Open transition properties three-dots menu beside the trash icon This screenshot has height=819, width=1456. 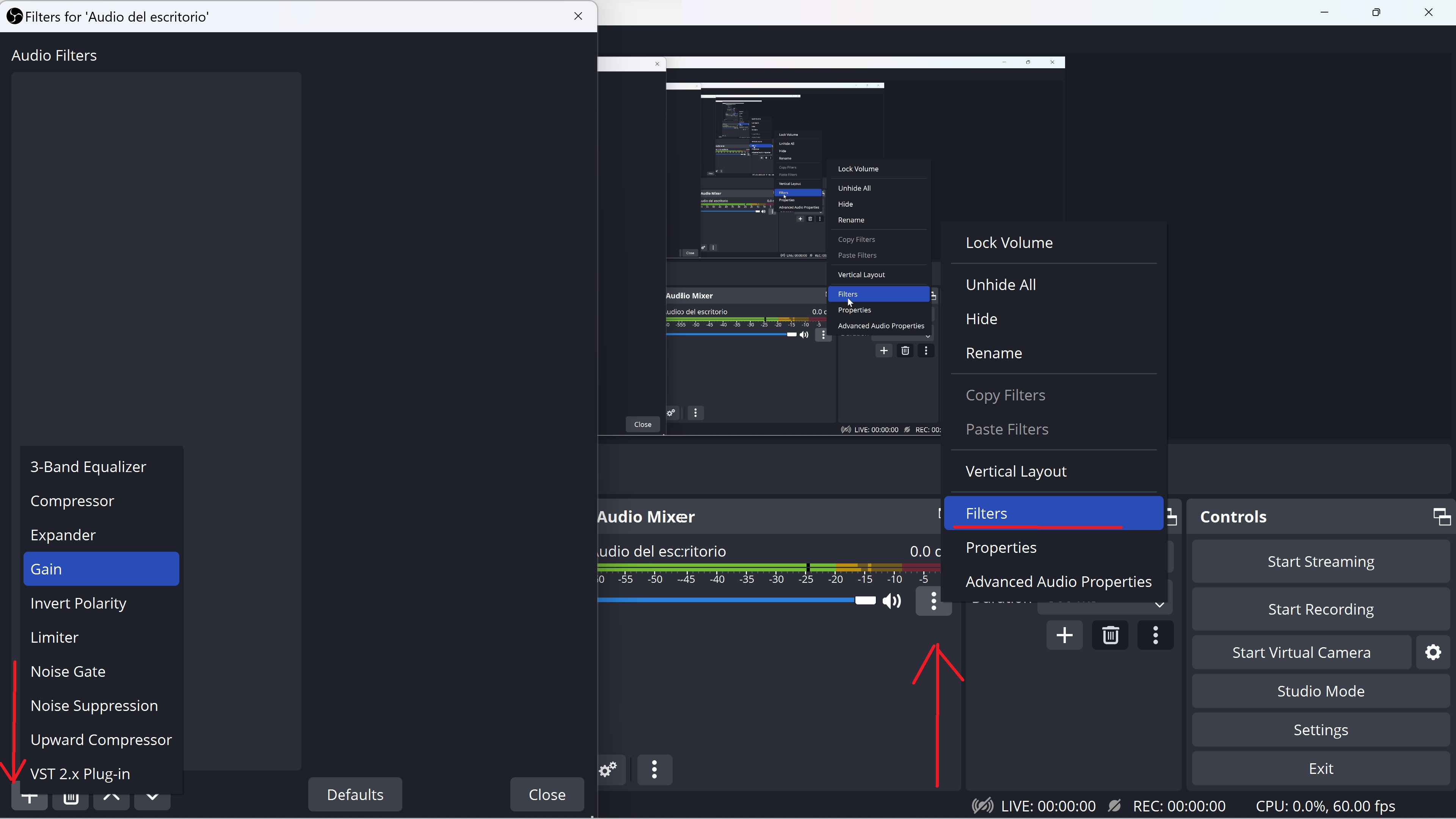(x=1155, y=635)
